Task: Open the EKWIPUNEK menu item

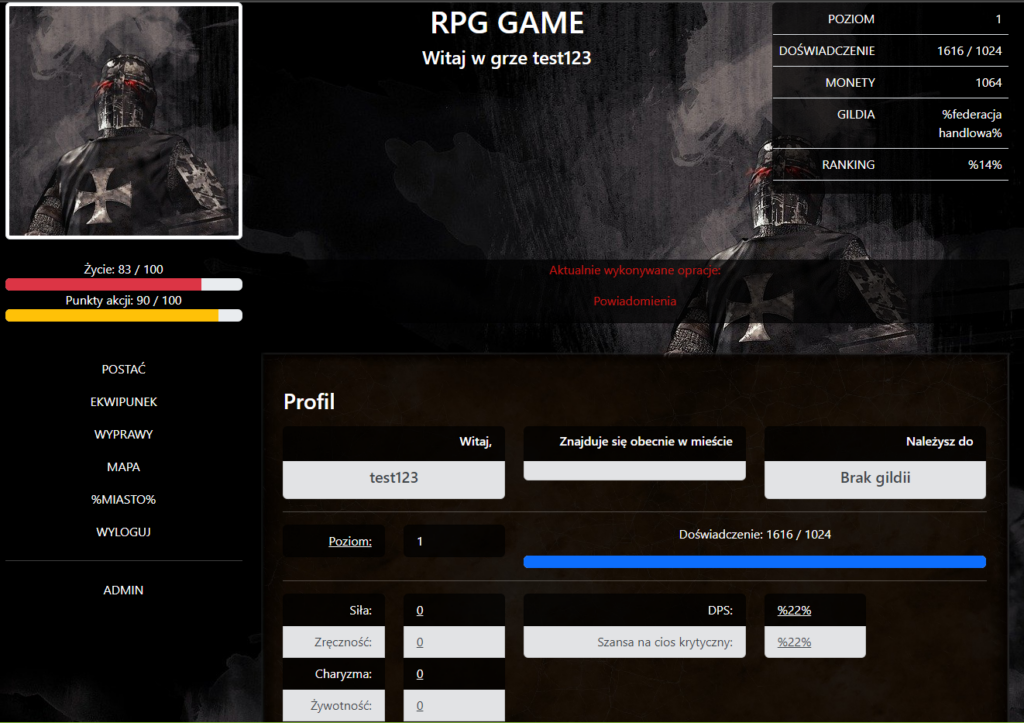Action: pyautogui.click(x=124, y=402)
